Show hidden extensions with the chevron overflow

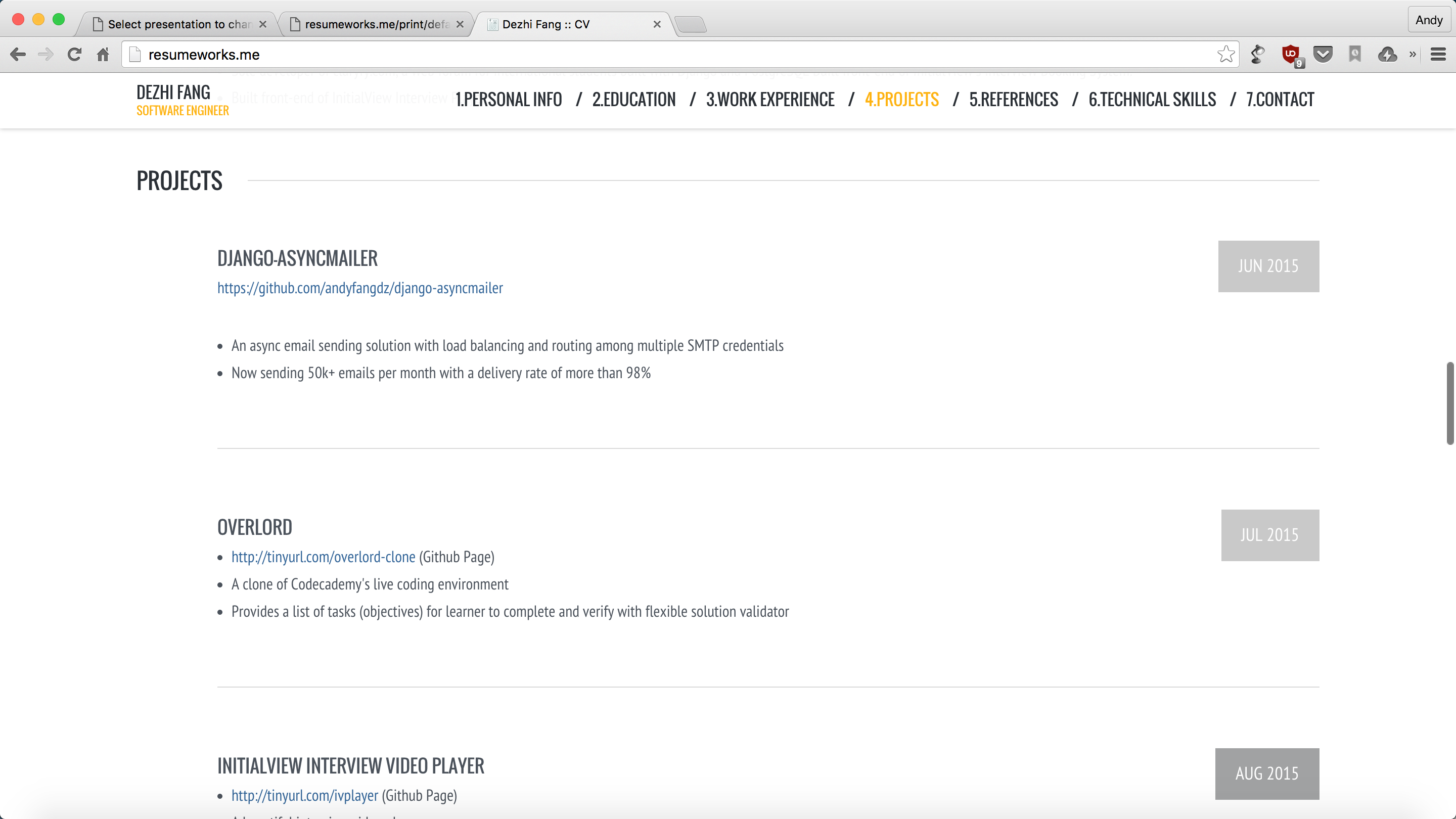point(1413,54)
